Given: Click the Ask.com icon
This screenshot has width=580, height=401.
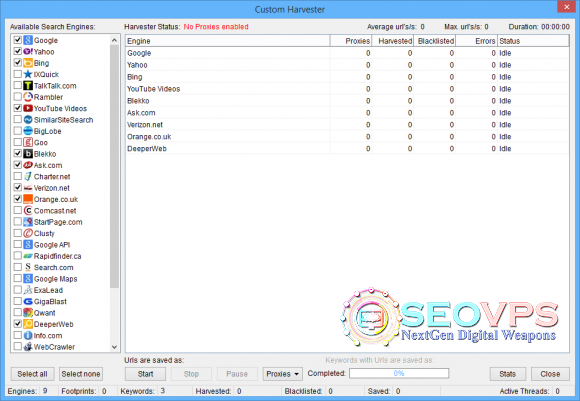Looking at the screenshot, I should (28, 165).
